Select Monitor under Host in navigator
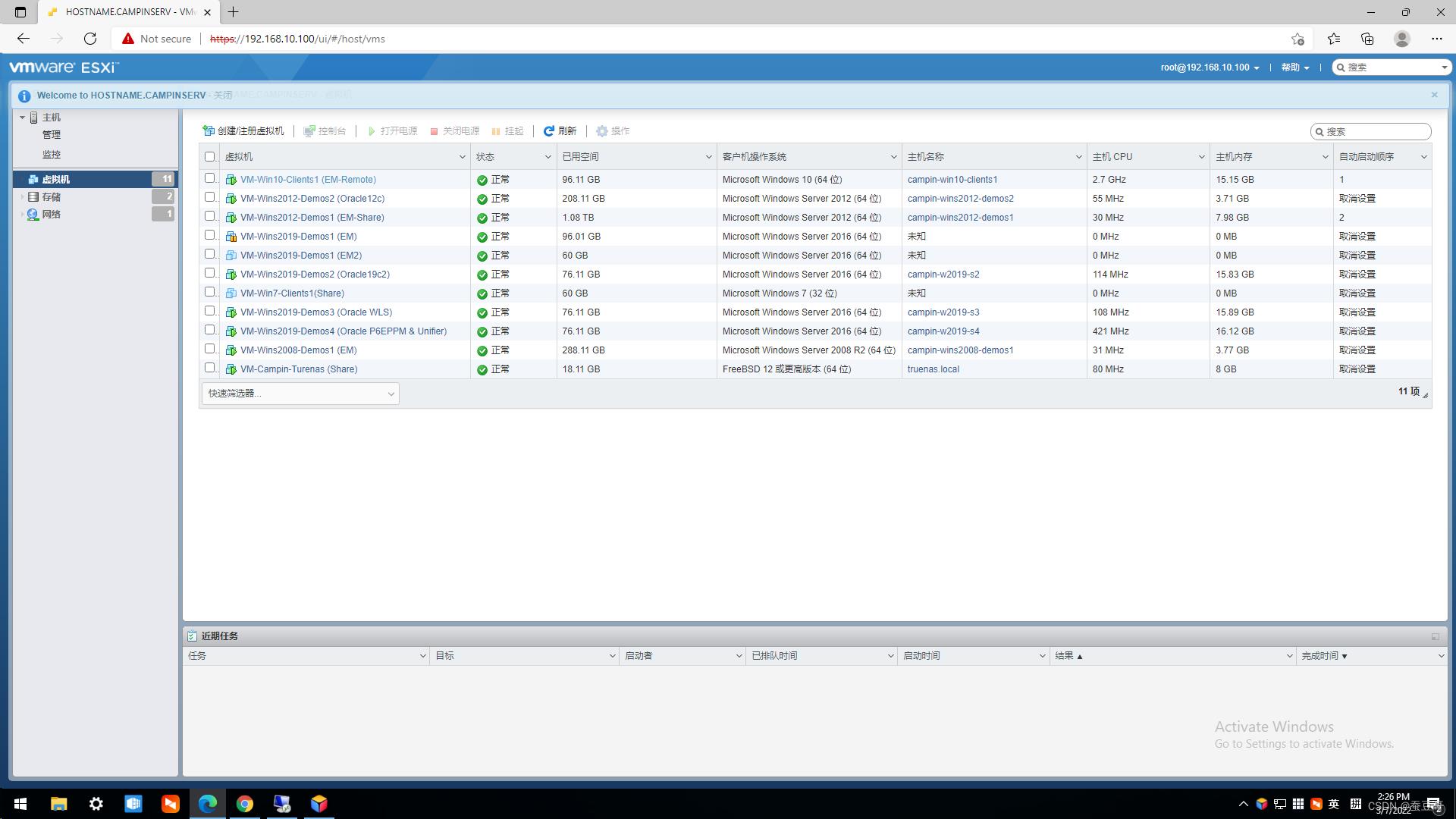Image resolution: width=1456 pixels, height=819 pixels. (x=52, y=155)
